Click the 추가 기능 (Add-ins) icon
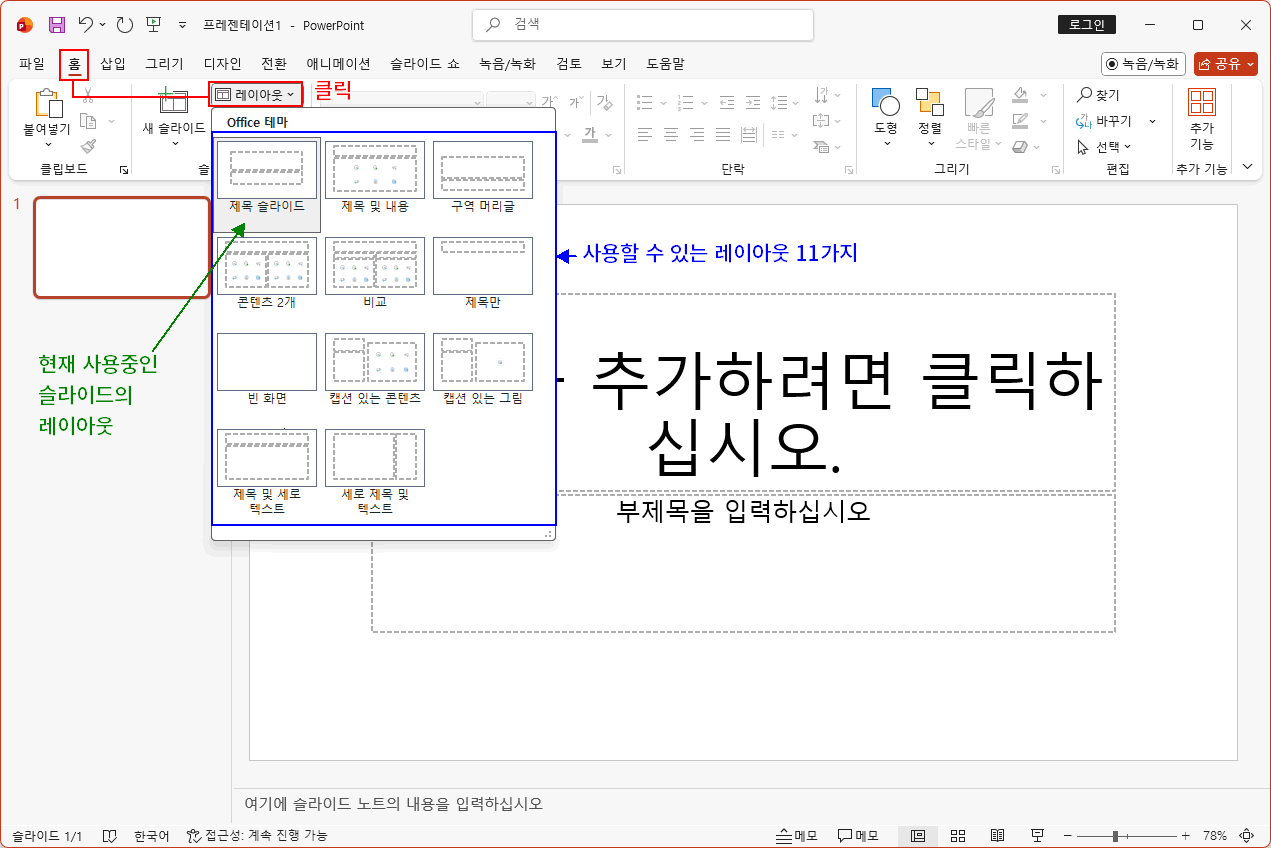Viewport: 1271px width, 848px height. pos(1202,112)
